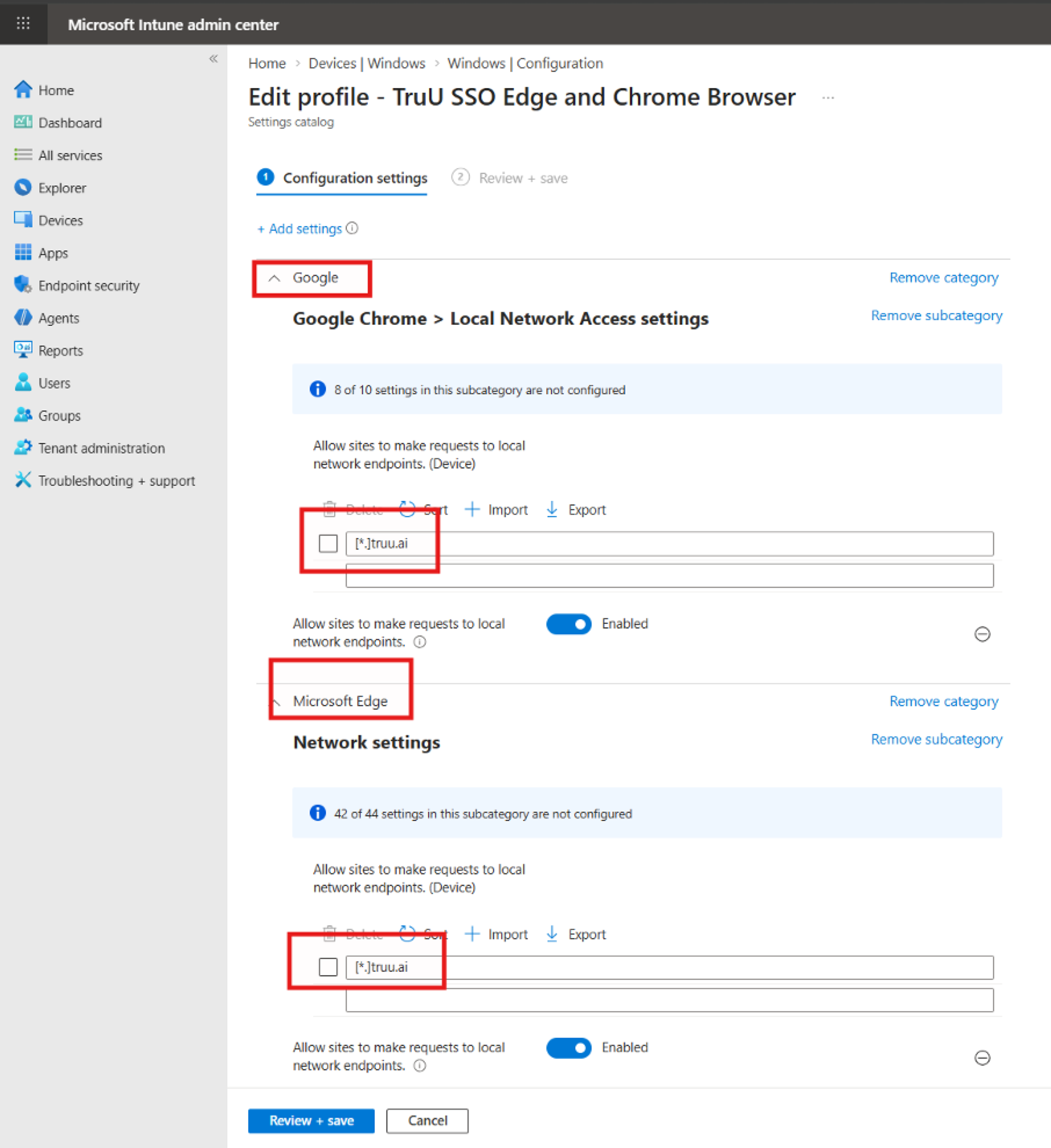
Task: Click the + Add settings link
Action: tap(300, 228)
